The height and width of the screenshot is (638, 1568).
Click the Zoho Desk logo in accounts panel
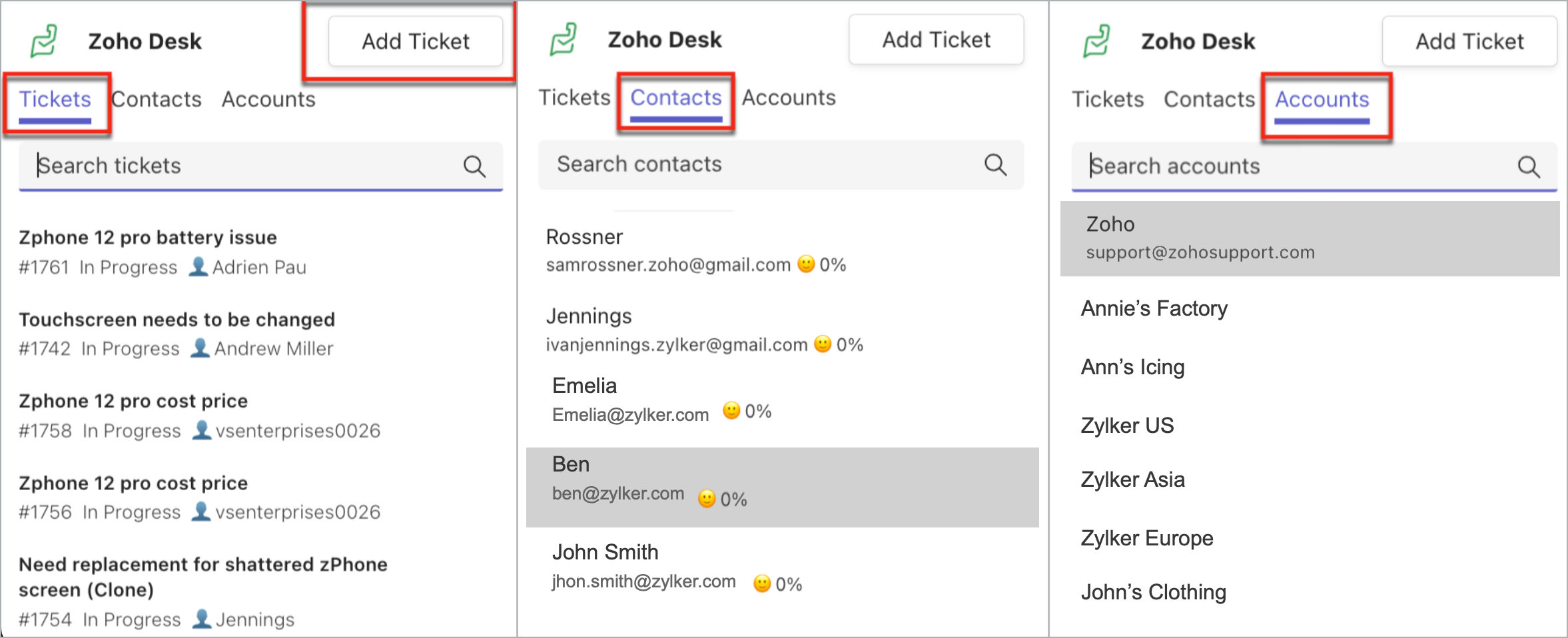point(1097,41)
